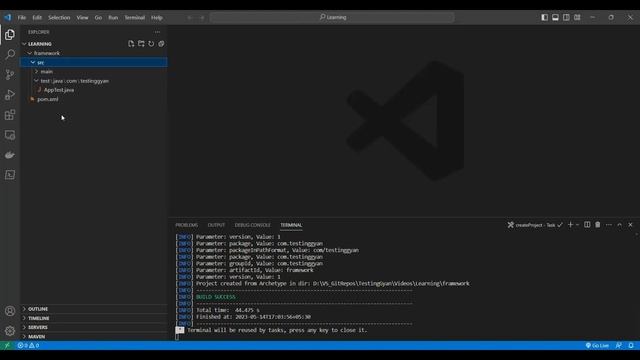Open the Source Control view
Screen dimensions: 640x360
pos(10,74)
